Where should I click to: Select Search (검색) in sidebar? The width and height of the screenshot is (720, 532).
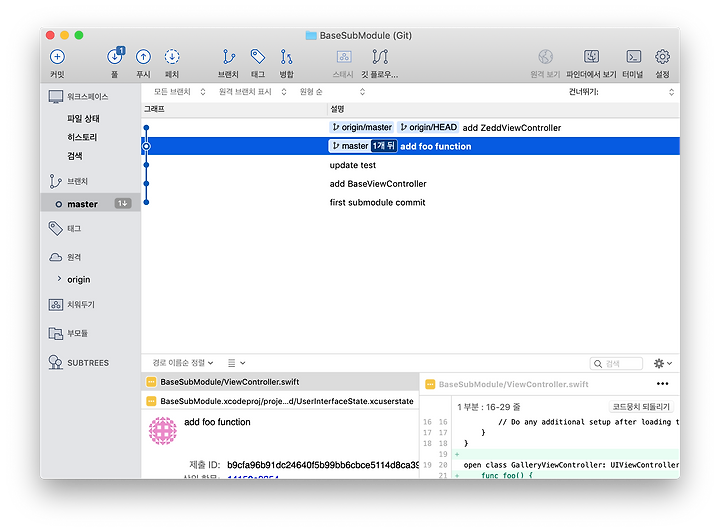click(75, 156)
